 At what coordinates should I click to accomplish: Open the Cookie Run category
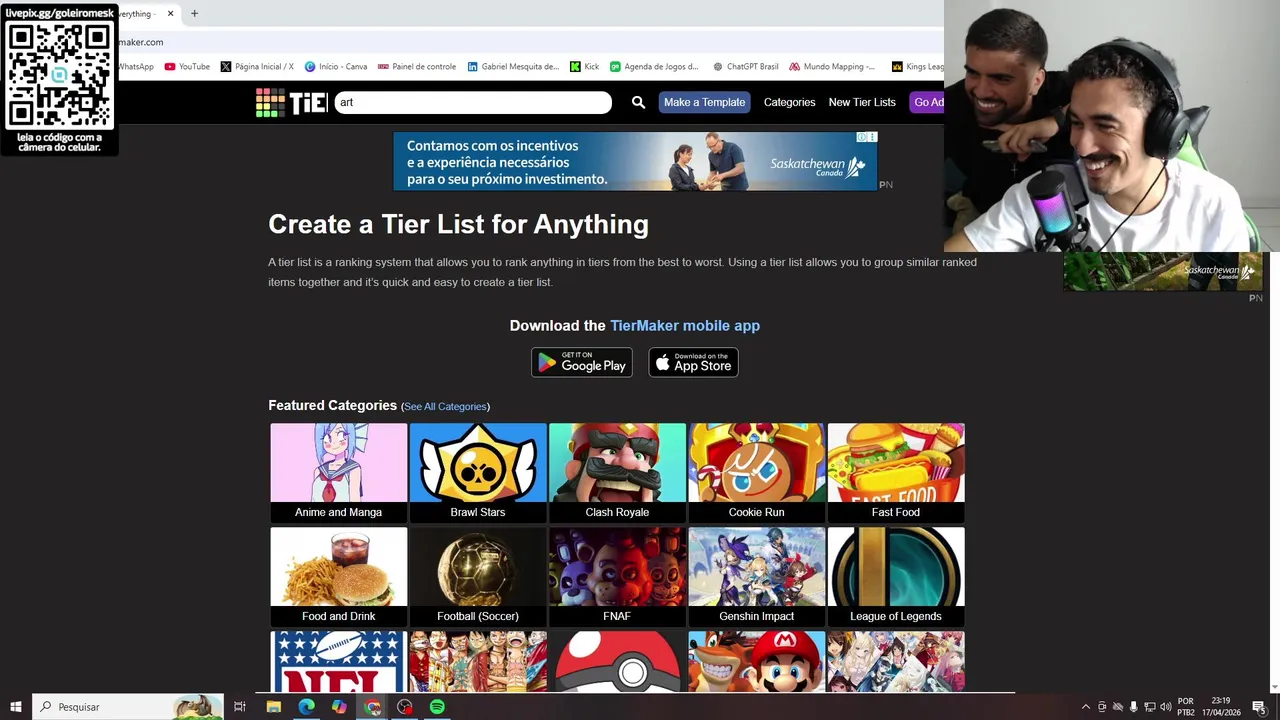click(x=756, y=473)
